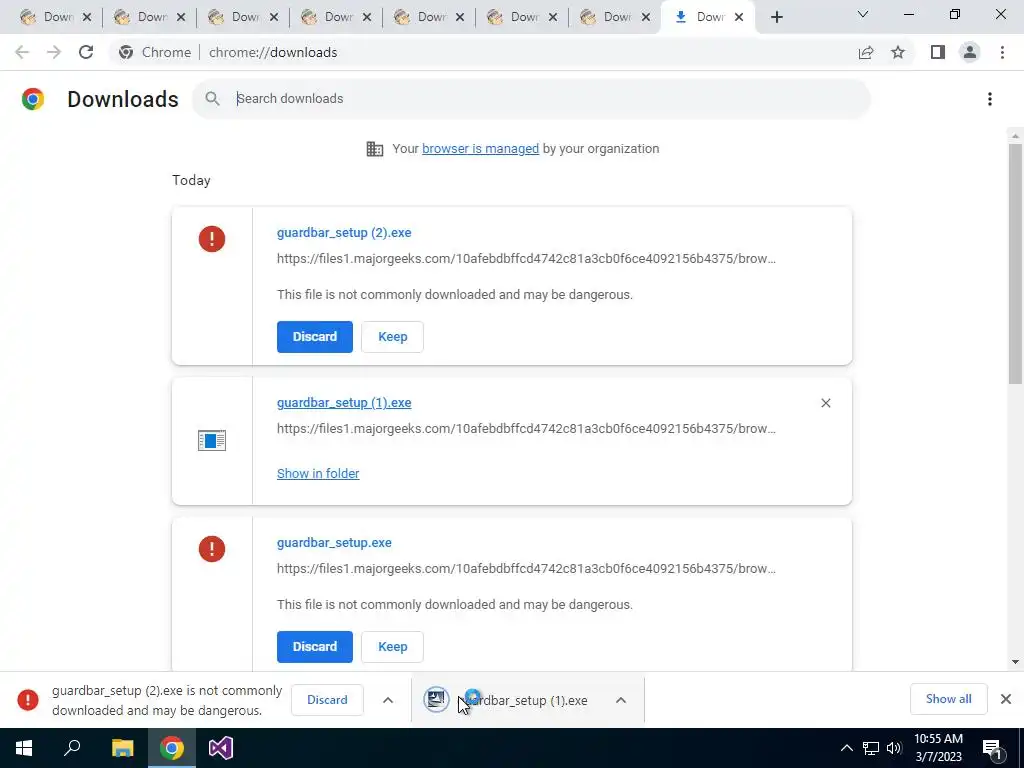
Task: Open the Windows Start menu
Action: tap(24, 748)
